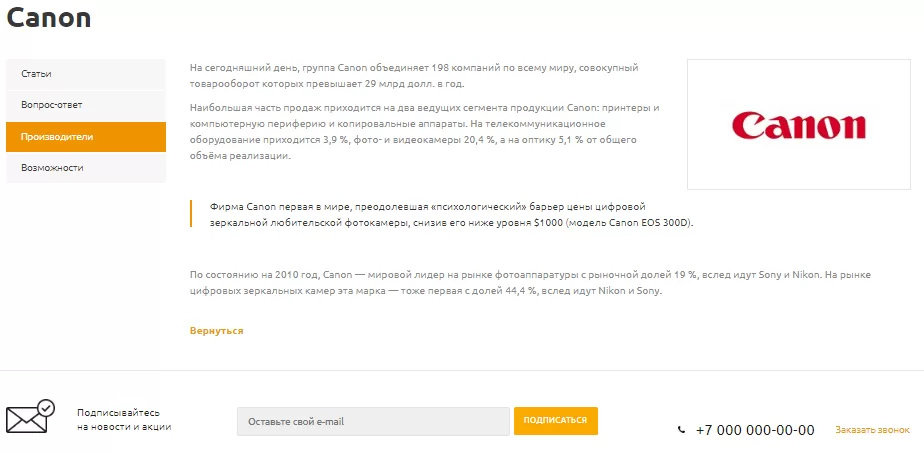
Task: Open Возможности in the left menu
Action: 86,168
